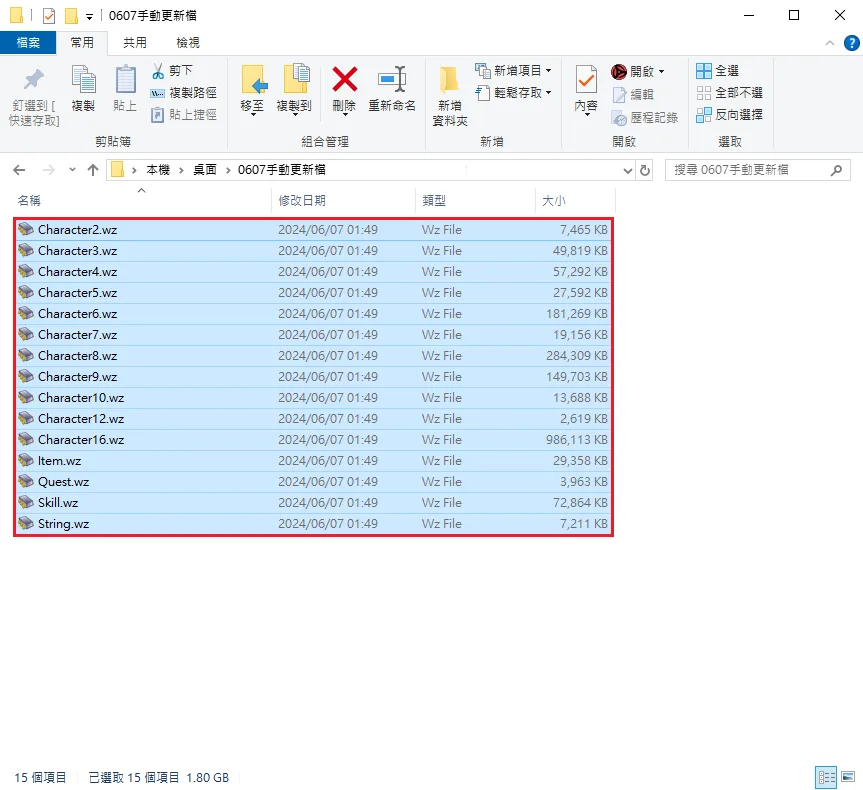Select the Character16.wz file
Image resolution: width=863 pixels, height=790 pixels.
point(81,440)
